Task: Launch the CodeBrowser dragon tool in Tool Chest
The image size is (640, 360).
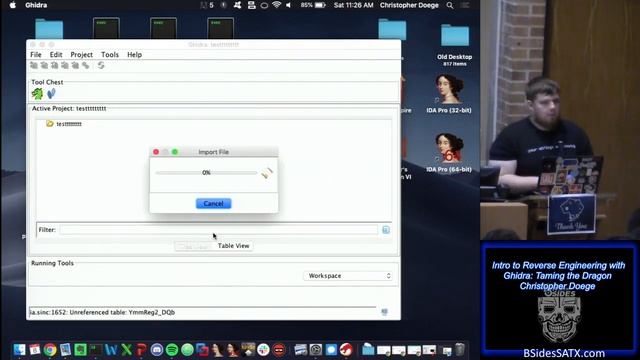Action: click(37, 94)
